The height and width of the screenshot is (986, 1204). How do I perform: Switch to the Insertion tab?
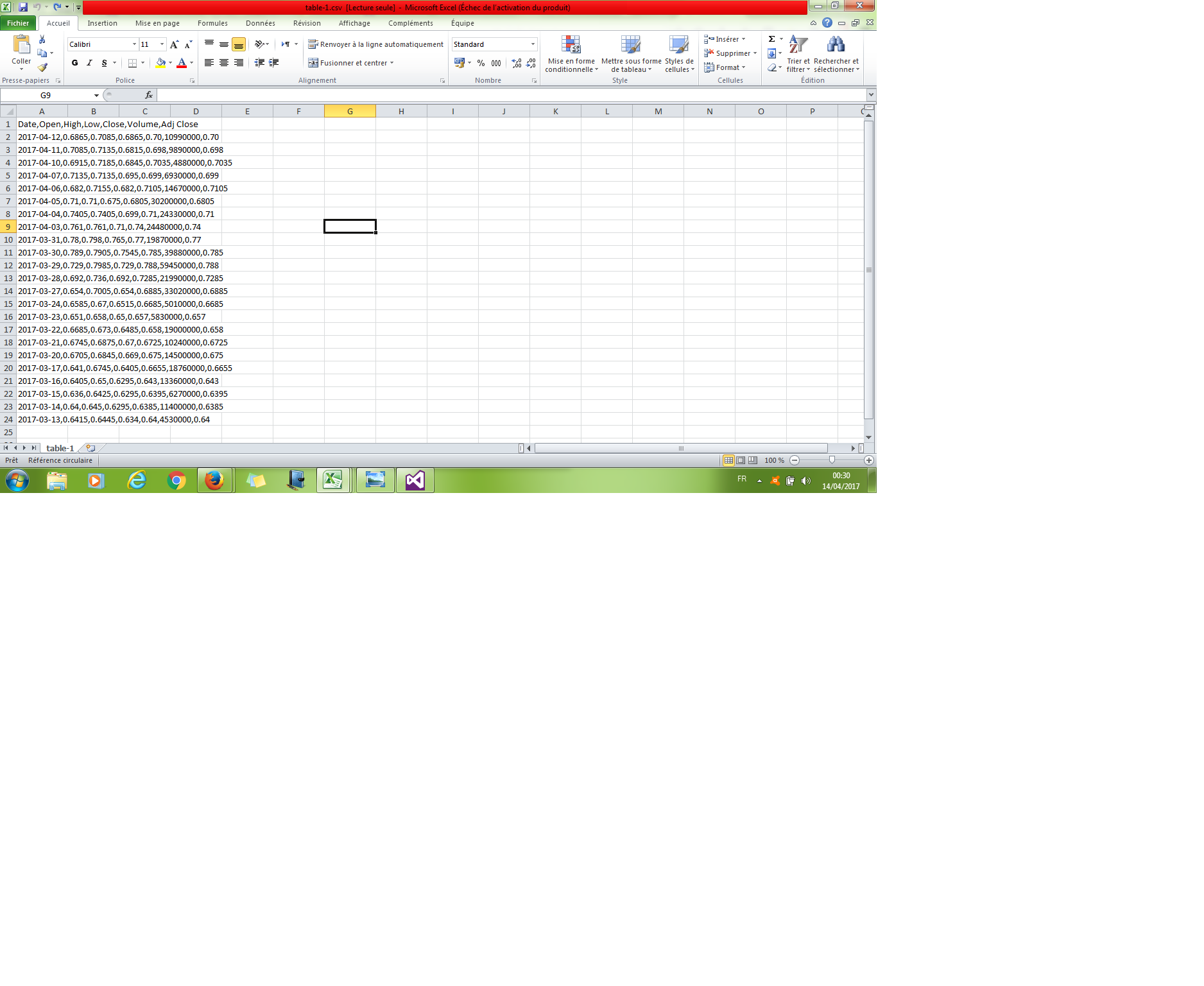point(103,23)
